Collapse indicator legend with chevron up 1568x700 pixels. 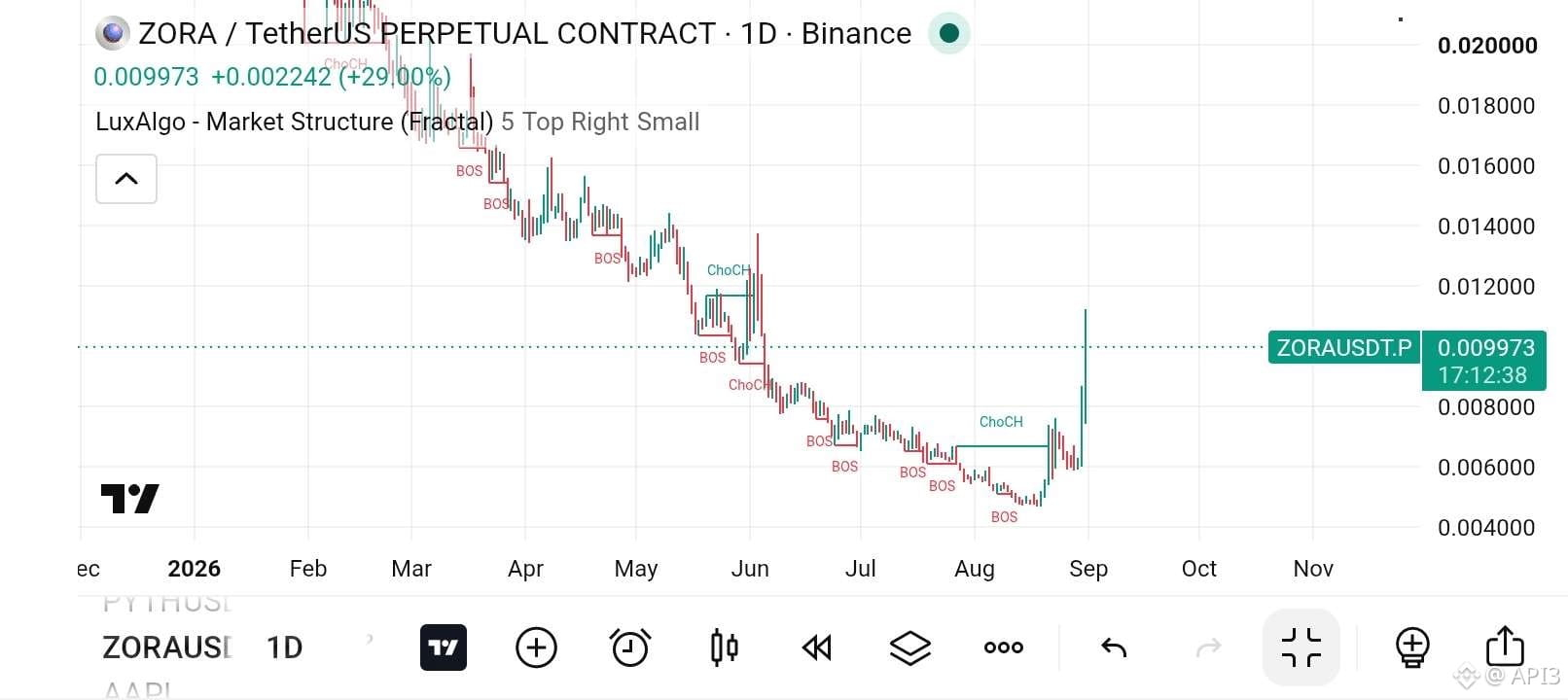tap(126, 179)
